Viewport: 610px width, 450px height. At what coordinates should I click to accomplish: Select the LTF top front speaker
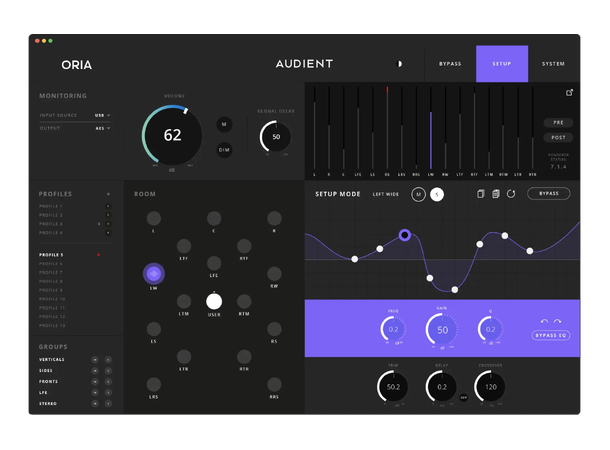pos(184,246)
